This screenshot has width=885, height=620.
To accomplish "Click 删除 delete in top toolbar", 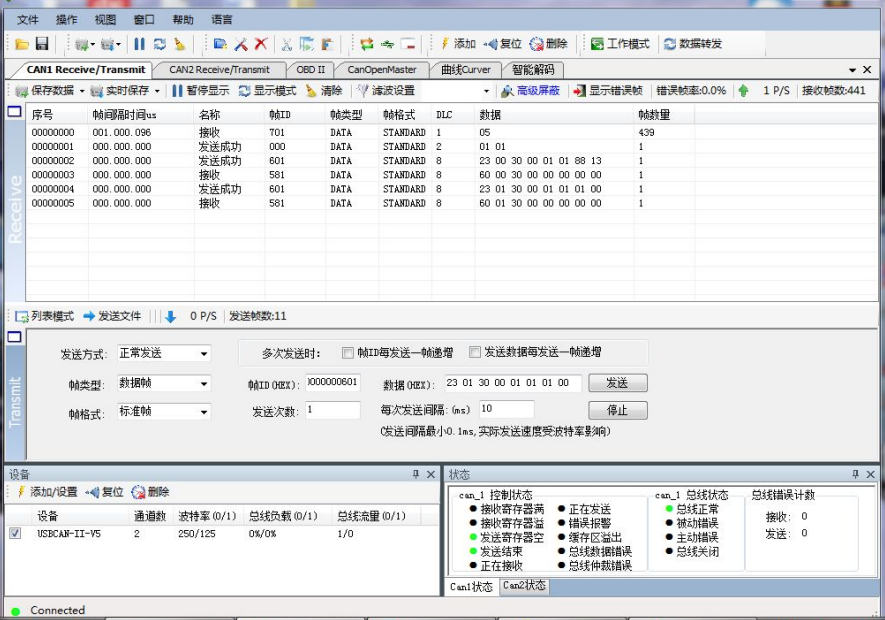I will 549,44.
